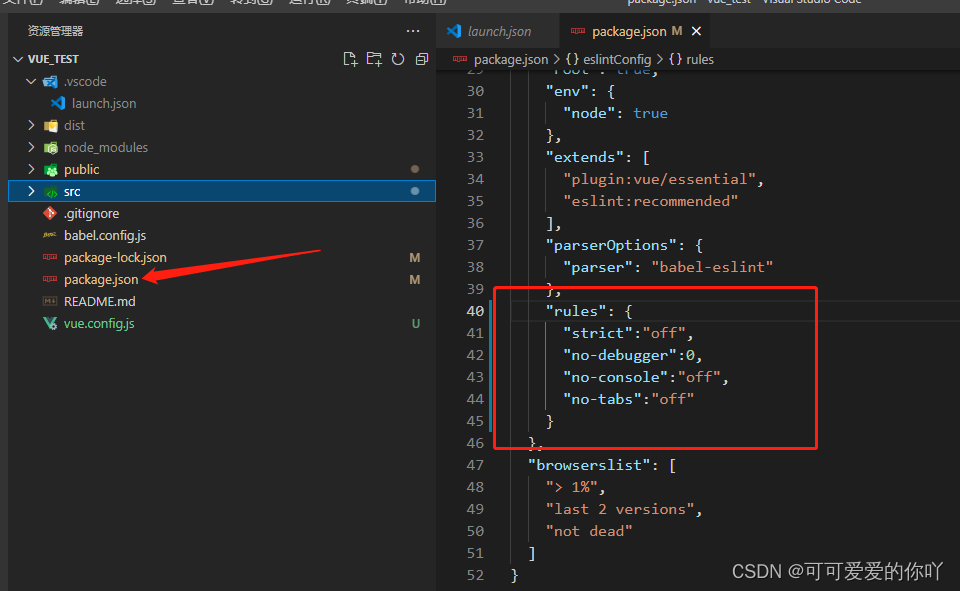Click the folder icon next to src
This screenshot has width=960, height=591.
[x=50, y=192]
